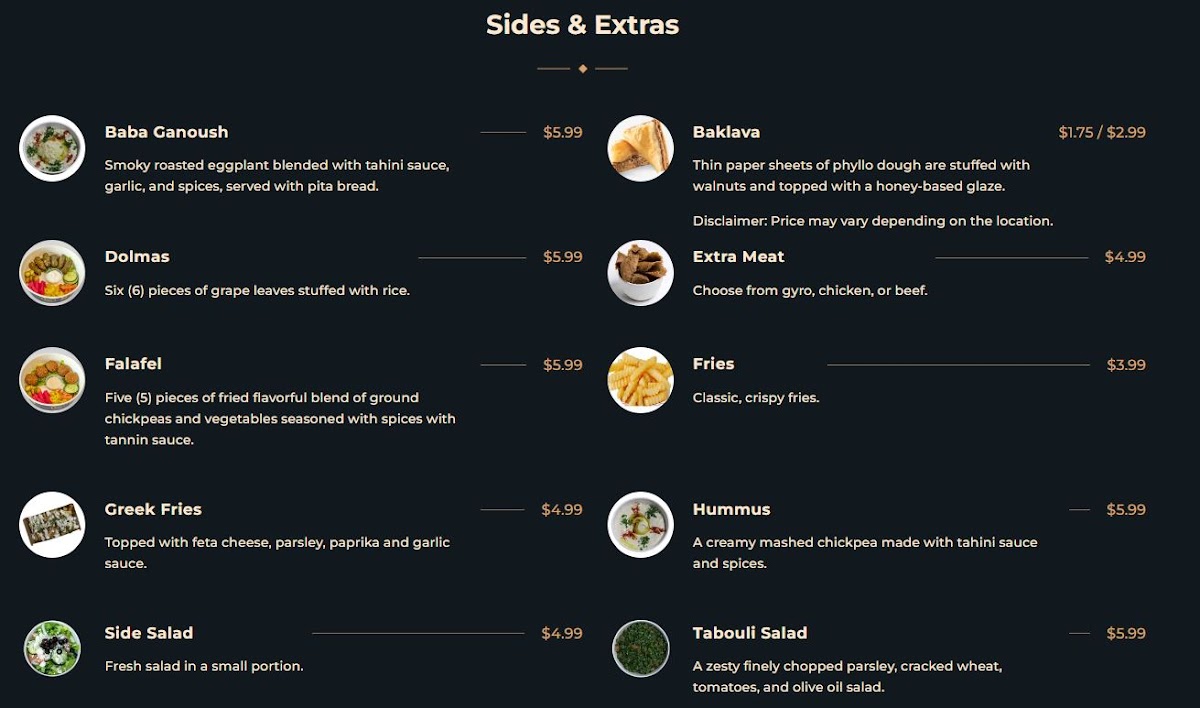Click the Greek Fries title
This screenshot has width=1200, height=708.
153,510
